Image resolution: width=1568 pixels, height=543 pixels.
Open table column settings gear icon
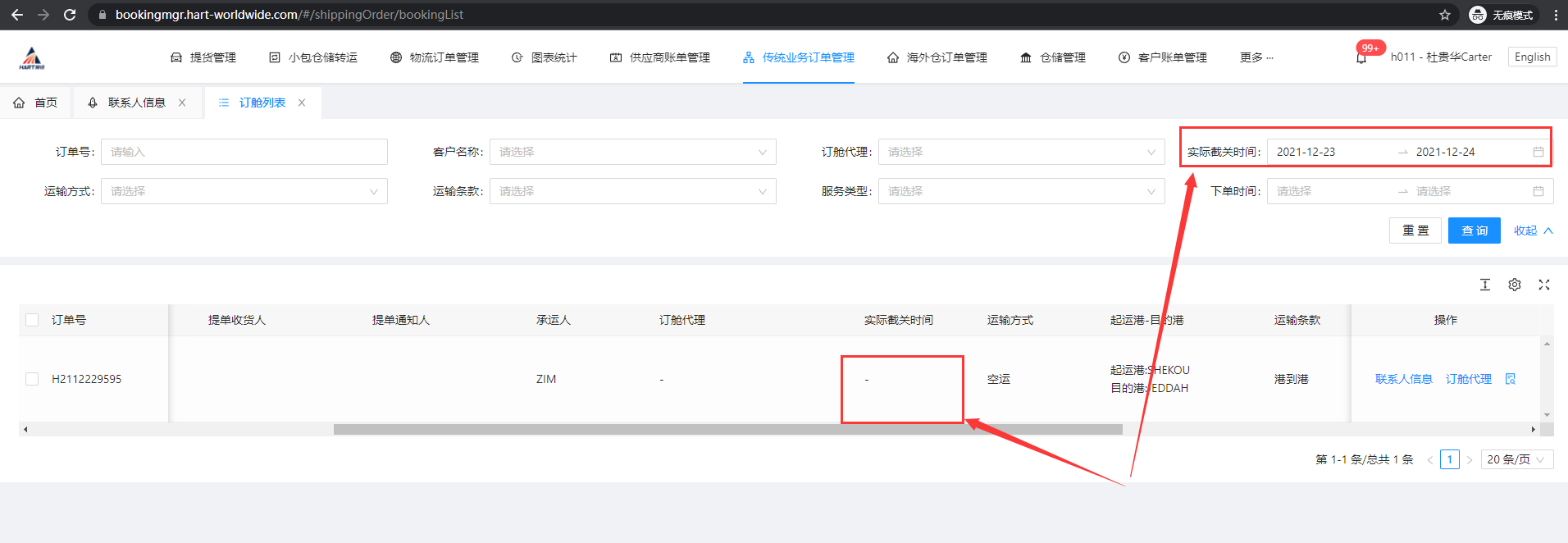[1515, 285]
